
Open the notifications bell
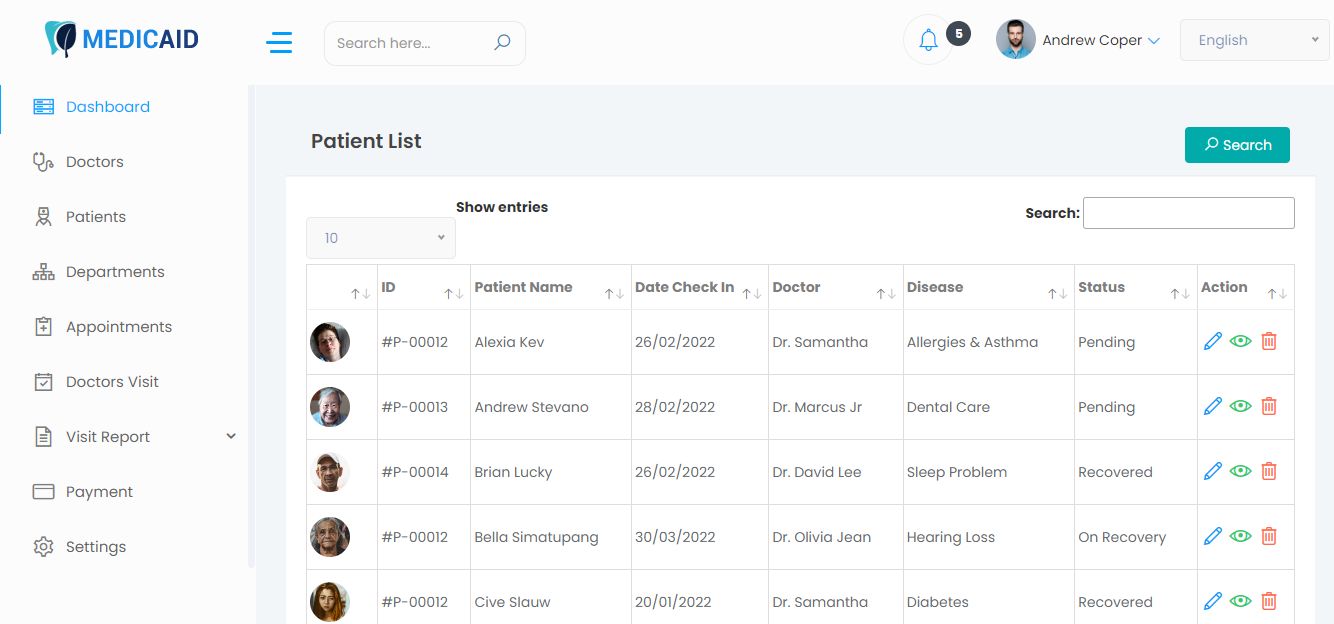coord(928,40)
